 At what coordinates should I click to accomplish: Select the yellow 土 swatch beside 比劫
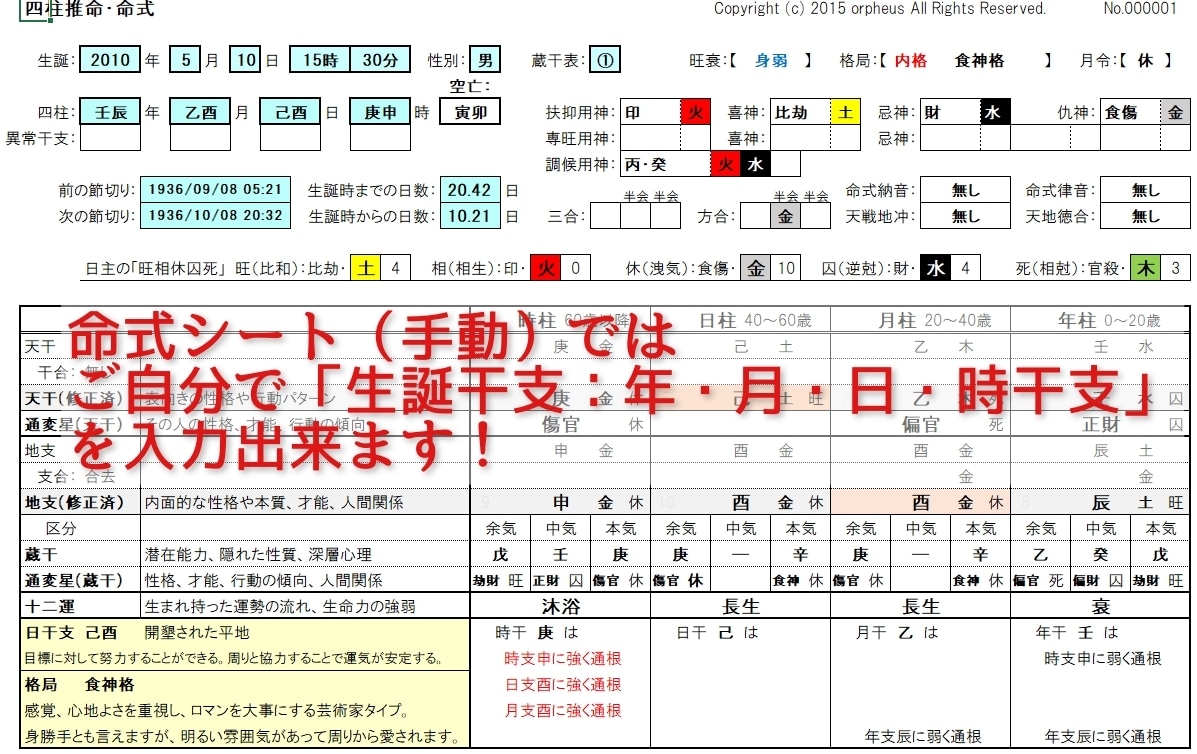pos(845,112)
